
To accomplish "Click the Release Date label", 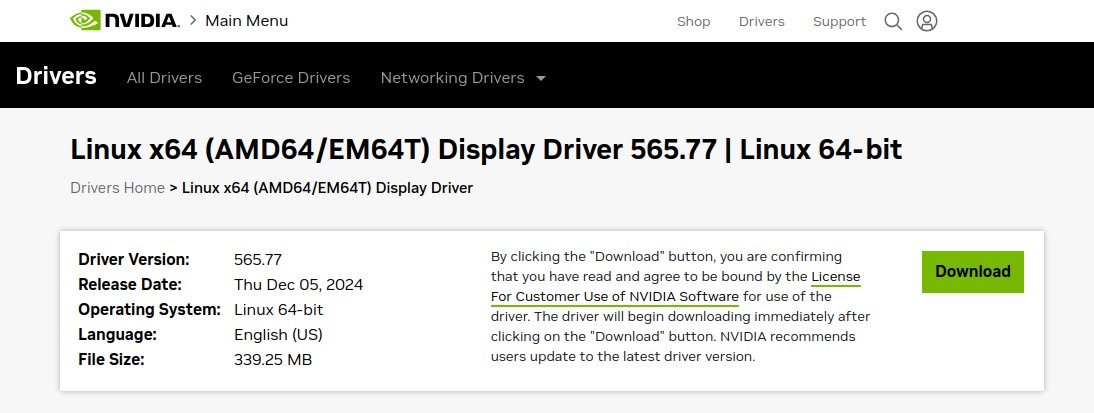I will tap(130, 285).
